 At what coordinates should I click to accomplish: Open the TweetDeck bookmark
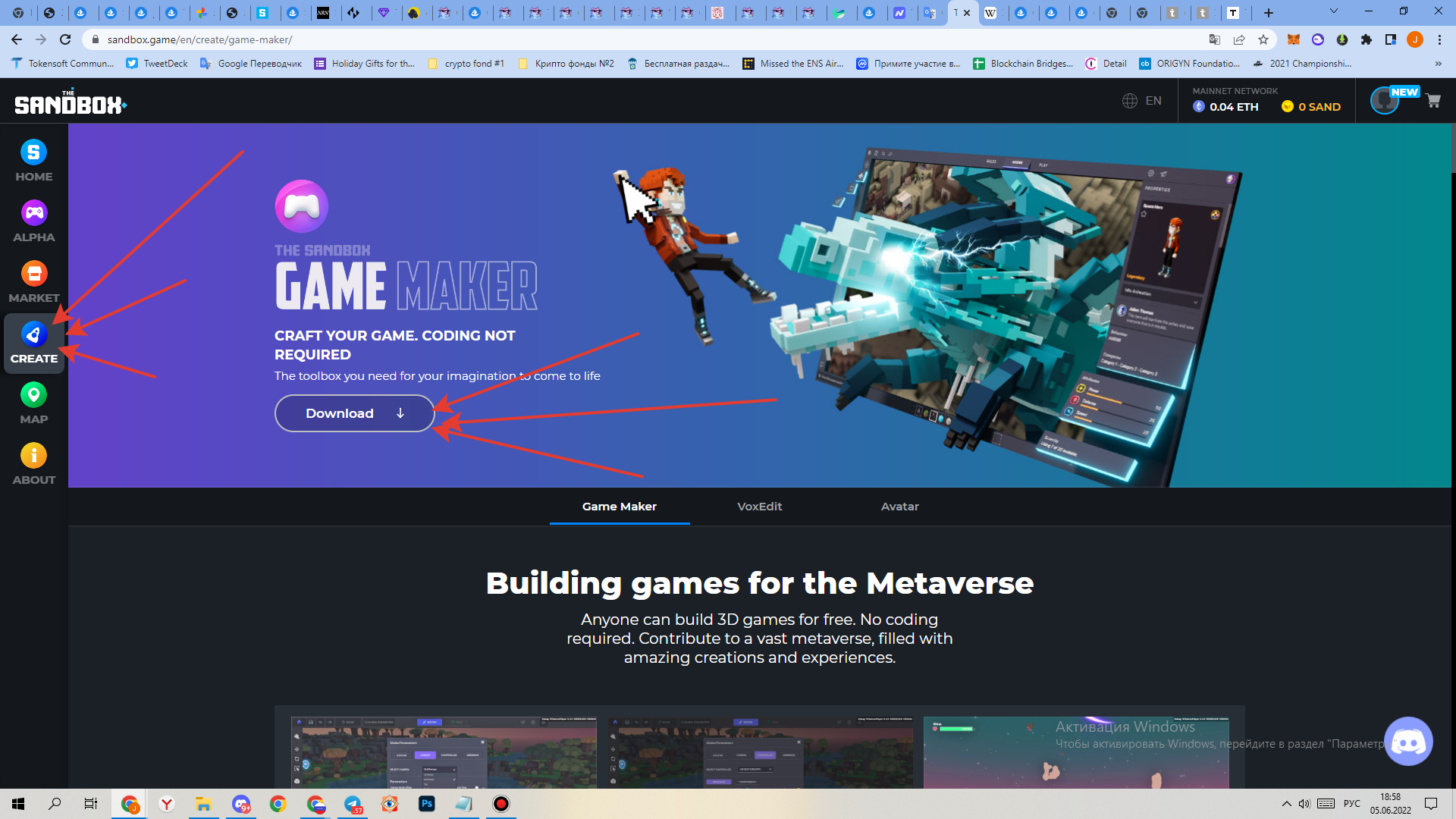157,64
